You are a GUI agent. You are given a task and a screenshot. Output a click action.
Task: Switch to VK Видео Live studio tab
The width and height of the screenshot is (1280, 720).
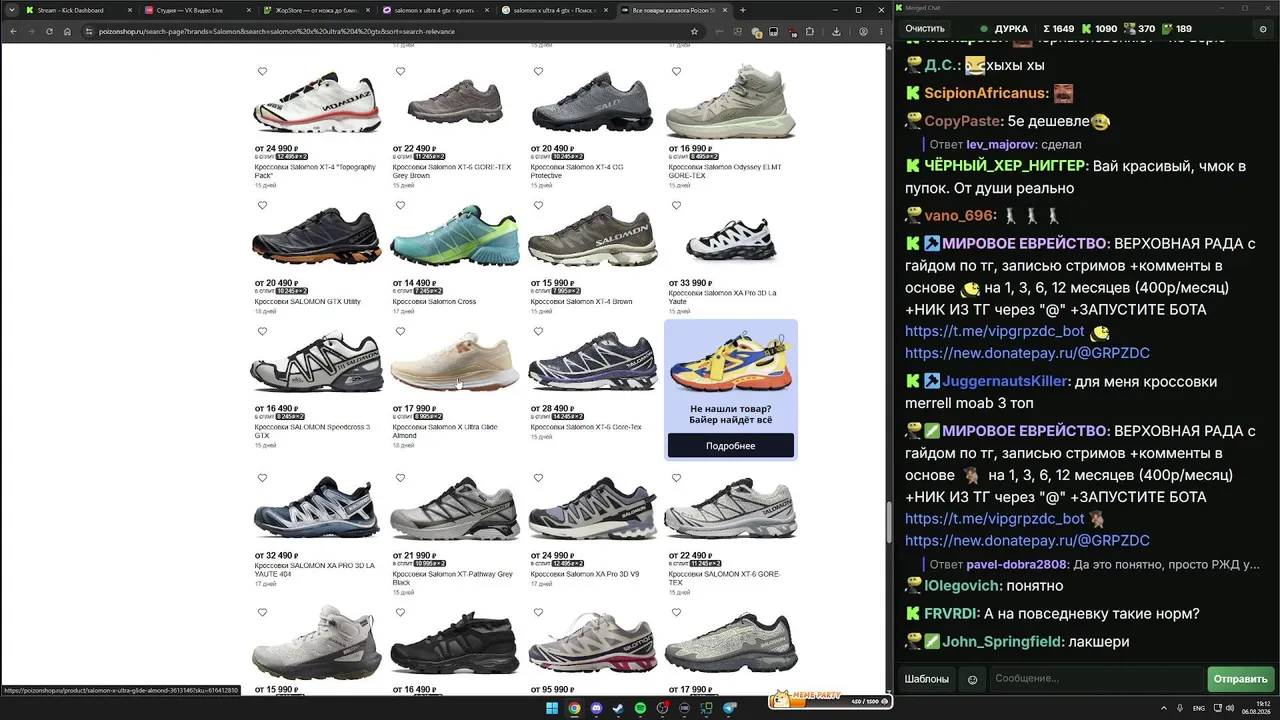click(x=195, y=10)
